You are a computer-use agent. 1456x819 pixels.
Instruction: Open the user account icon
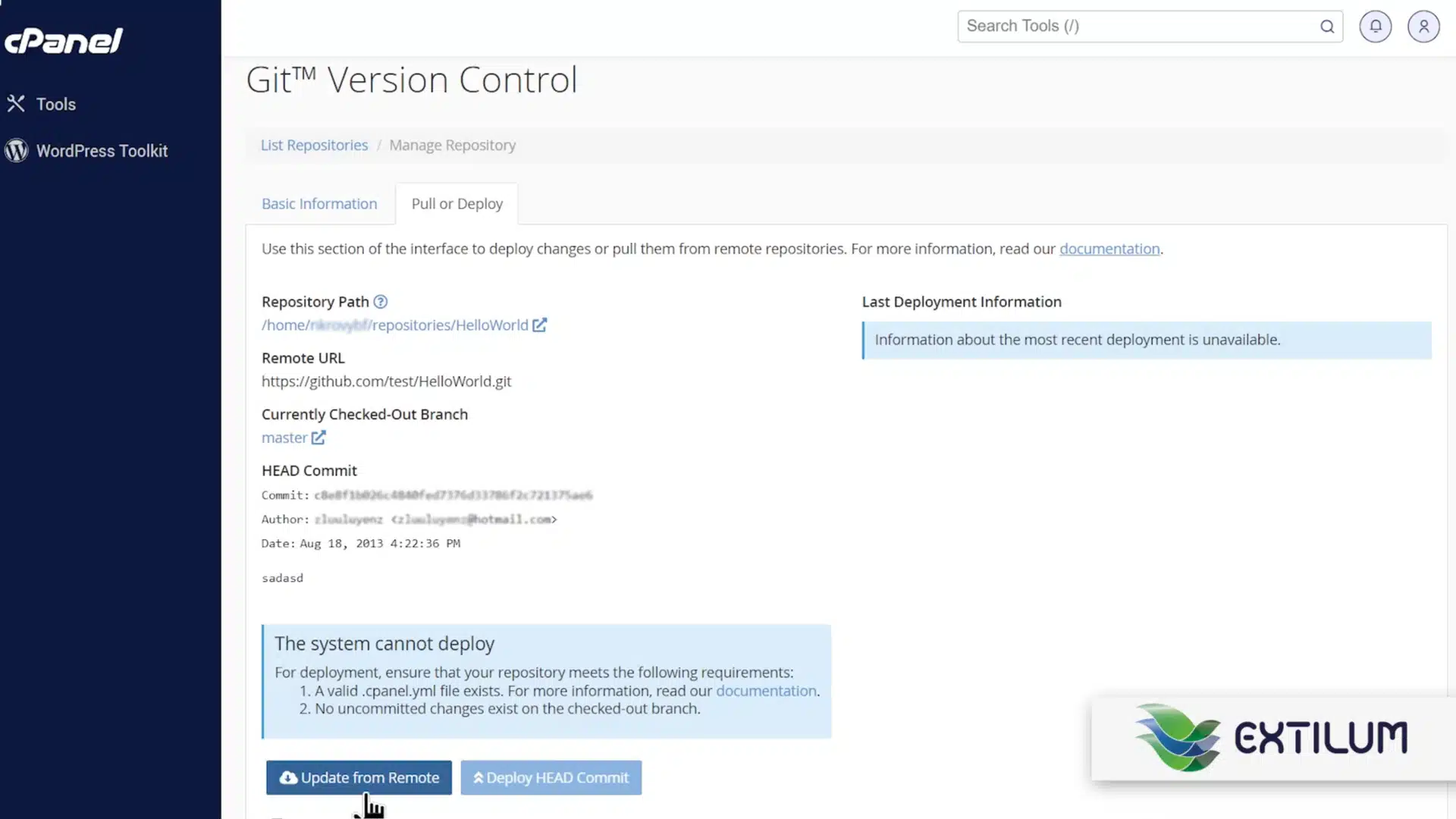tap(1423, 27)
